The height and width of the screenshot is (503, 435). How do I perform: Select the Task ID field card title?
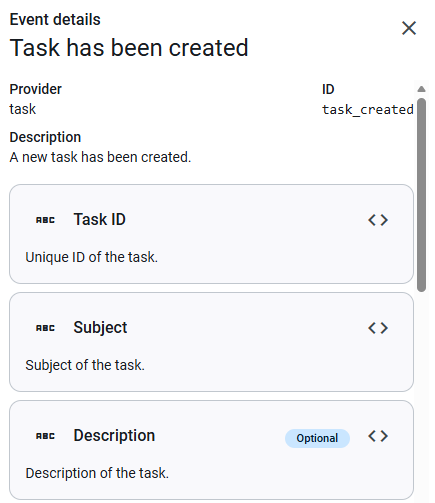(100, 219)
